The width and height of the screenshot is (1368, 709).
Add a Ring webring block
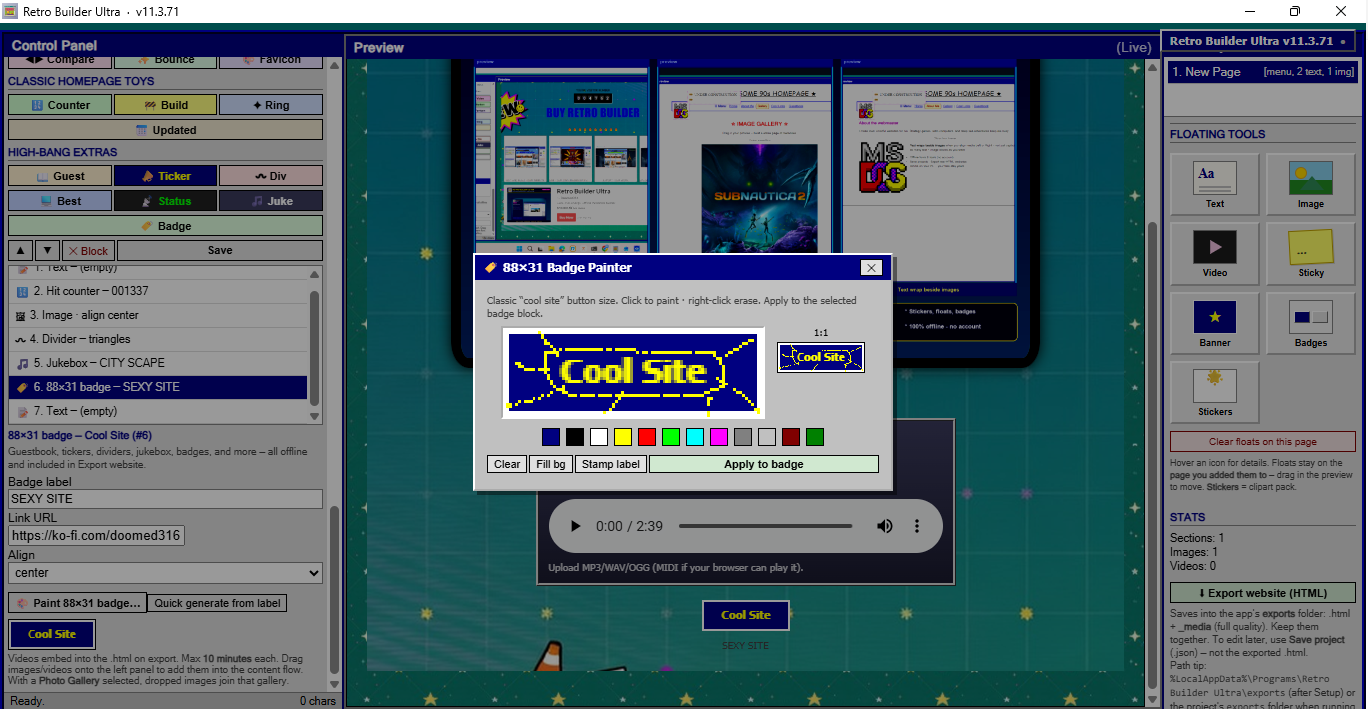coord(271,105)
